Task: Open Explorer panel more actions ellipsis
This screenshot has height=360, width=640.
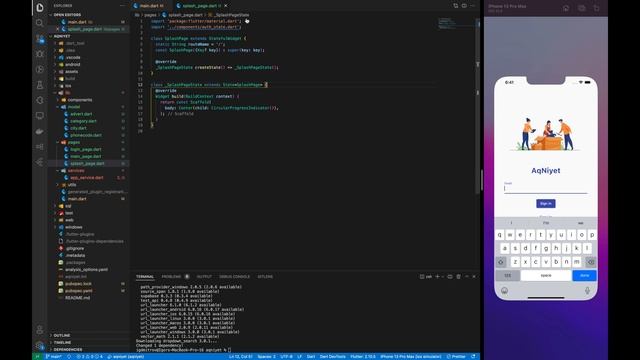Action: 122,6
